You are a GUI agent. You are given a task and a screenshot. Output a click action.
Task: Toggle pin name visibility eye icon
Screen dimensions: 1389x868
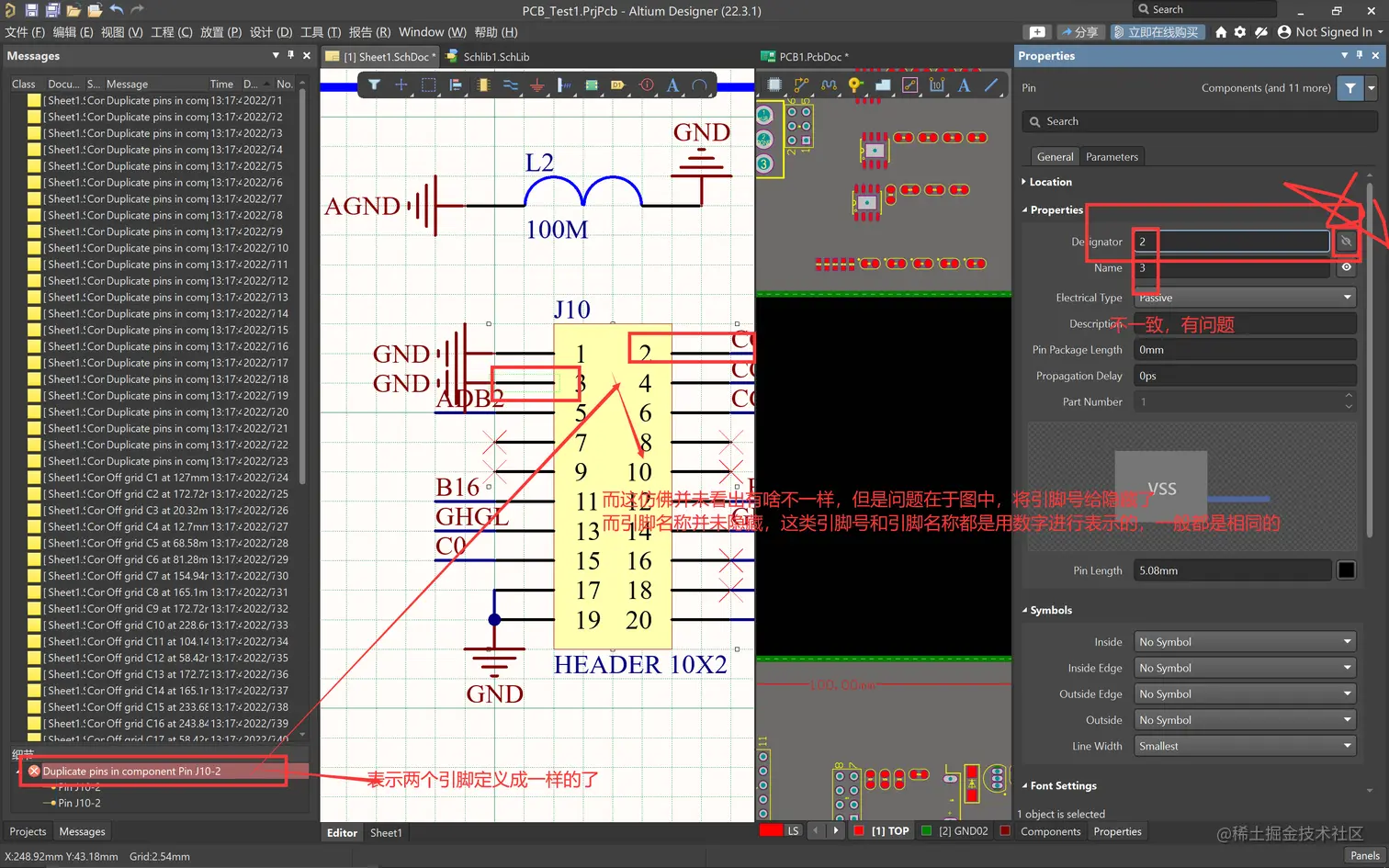(1346, 268)
